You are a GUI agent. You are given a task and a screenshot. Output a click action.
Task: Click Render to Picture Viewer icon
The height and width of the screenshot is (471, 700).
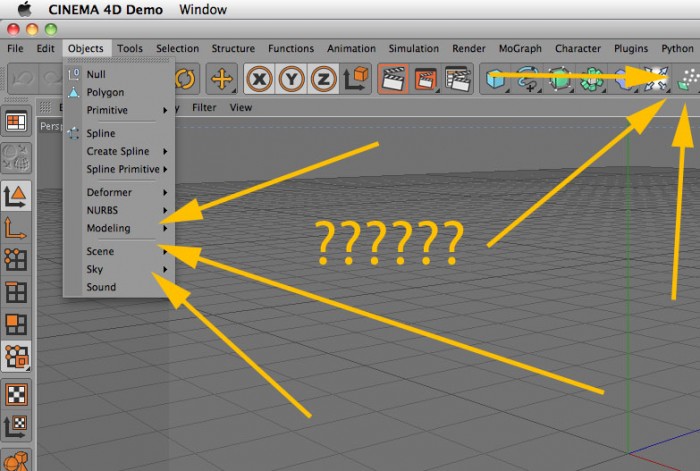click(425, 79)
